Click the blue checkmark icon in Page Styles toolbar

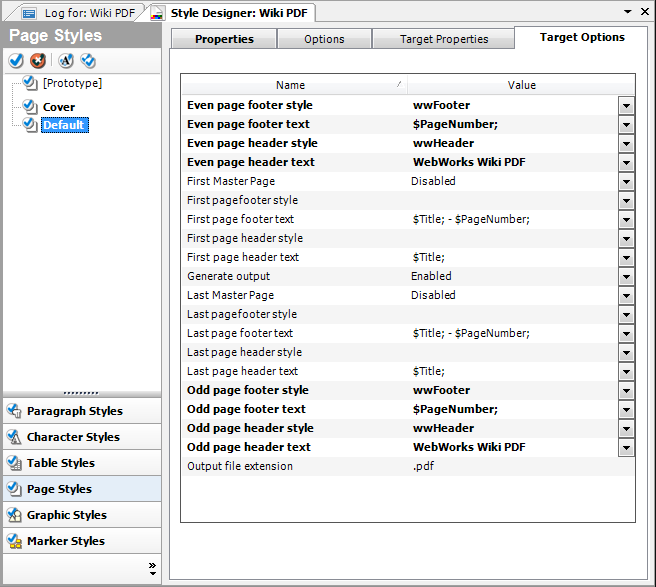click(x=16, y=61)
